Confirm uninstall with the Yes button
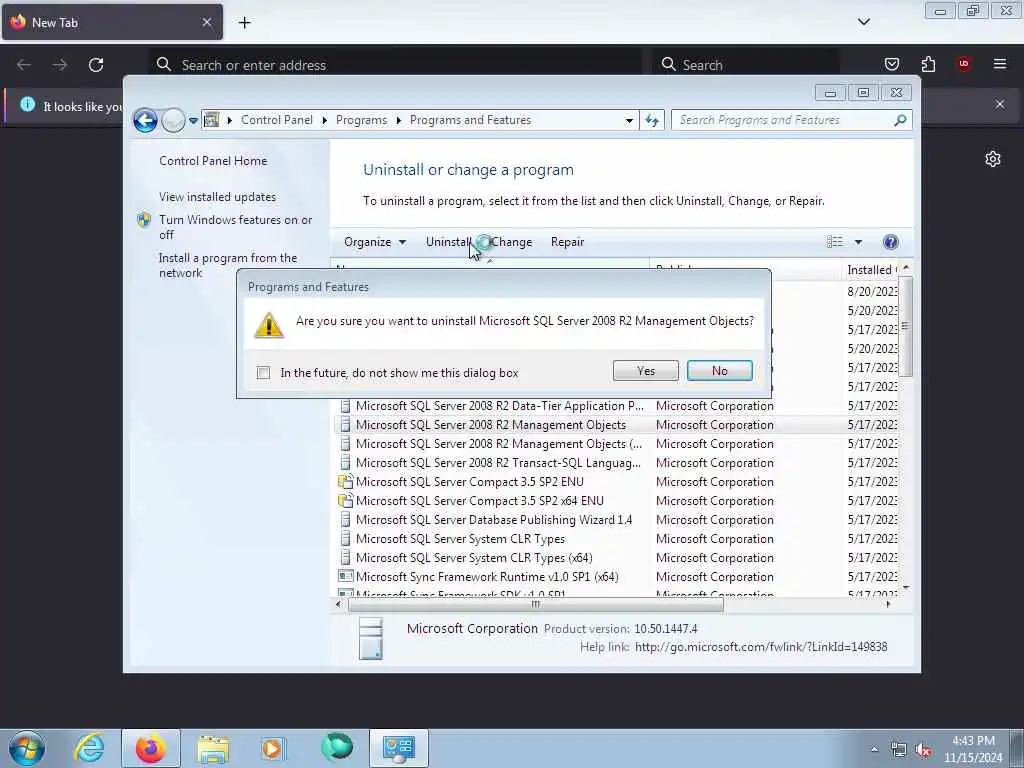This screenshot has height=768, width=1024. [x=645, y=371]
